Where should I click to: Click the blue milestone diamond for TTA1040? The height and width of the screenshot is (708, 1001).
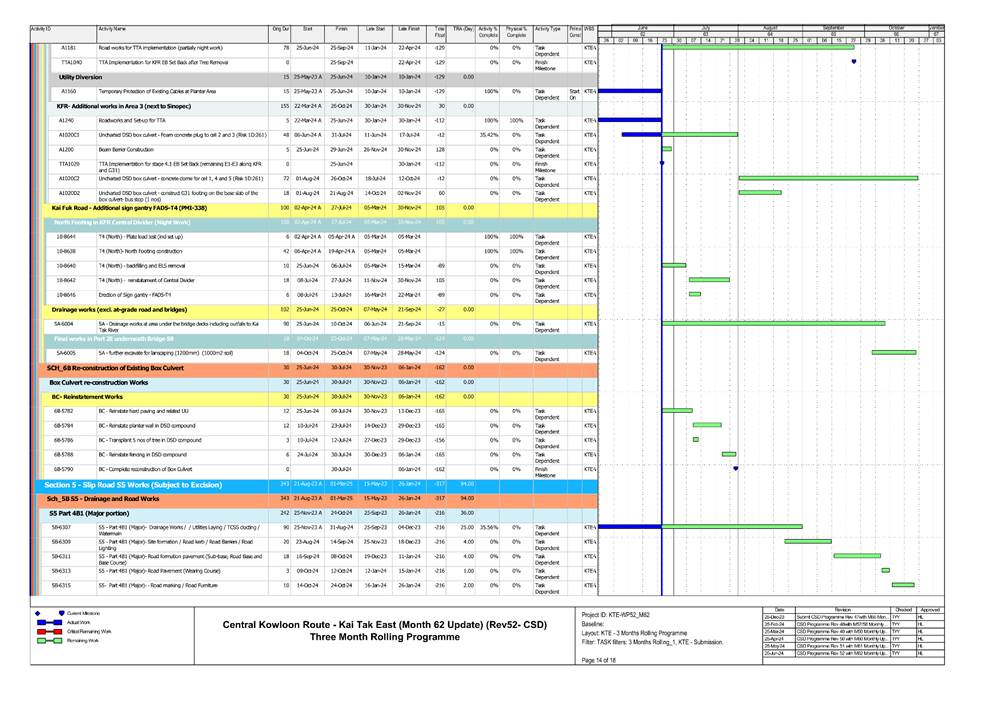click(x=853, y=60)
